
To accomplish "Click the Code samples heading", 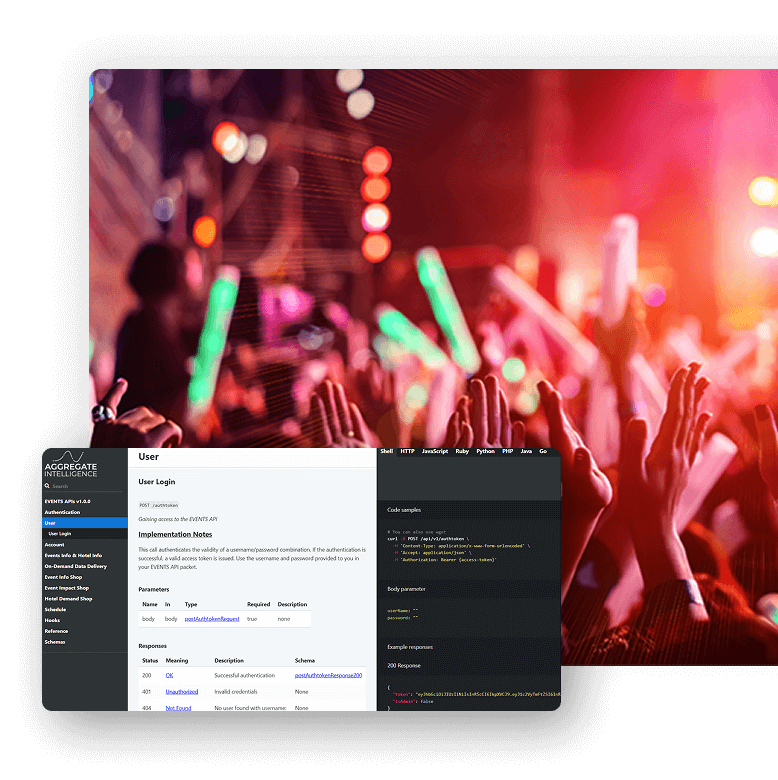I will click(x=404, y=510).
